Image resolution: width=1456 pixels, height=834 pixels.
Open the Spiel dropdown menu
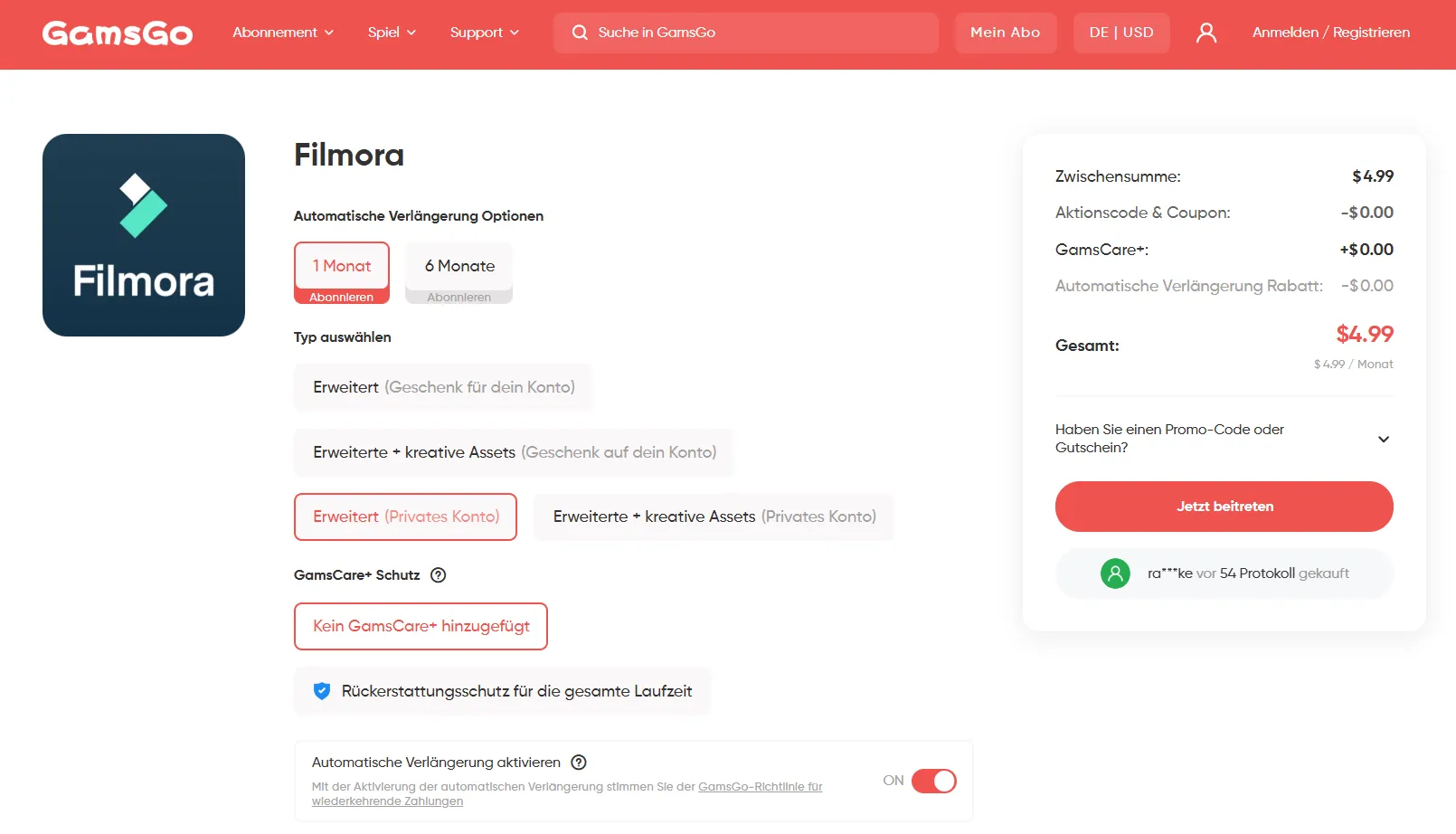click(392, 33)
